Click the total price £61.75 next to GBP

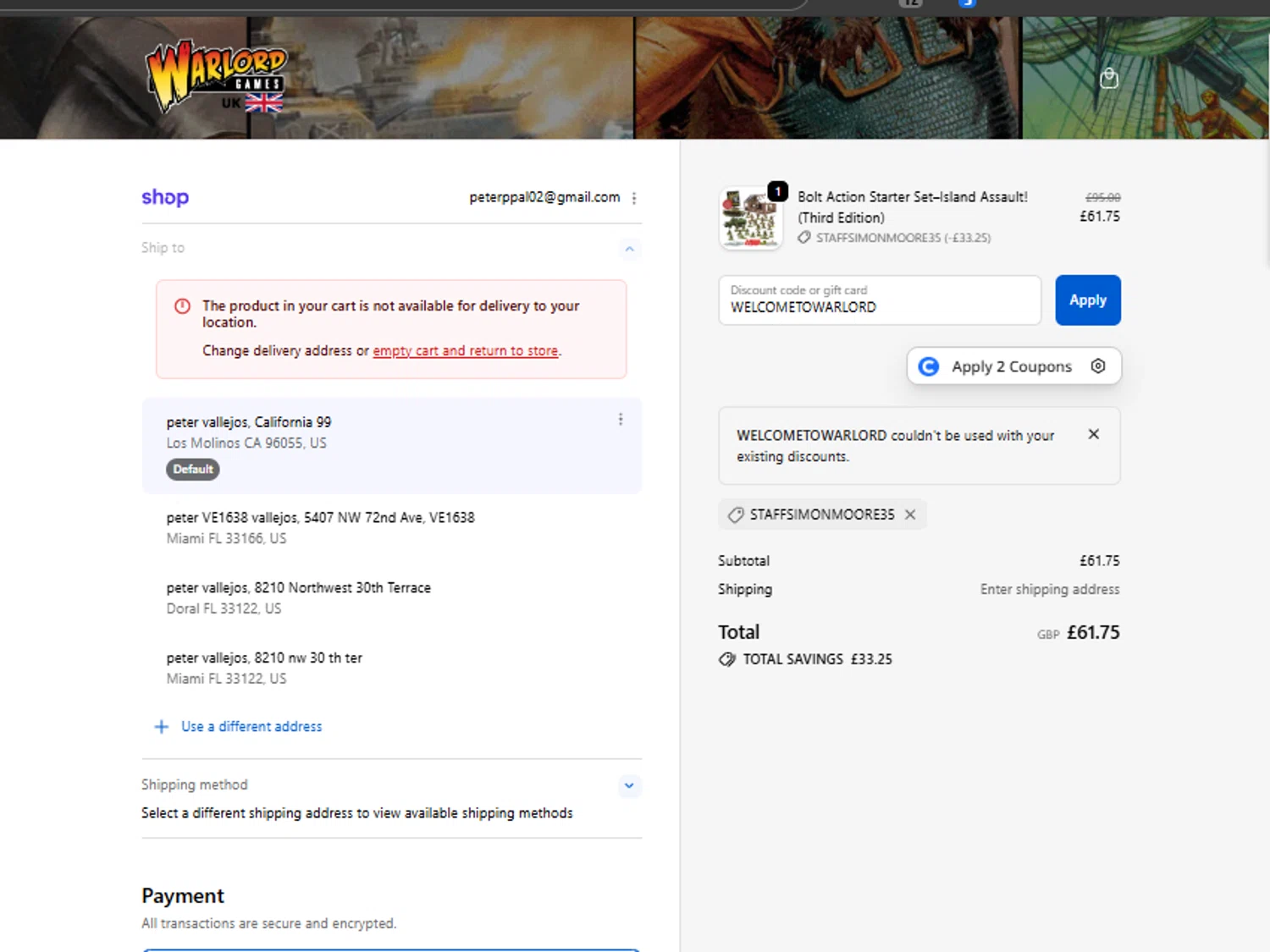(x=1093, y=632)
